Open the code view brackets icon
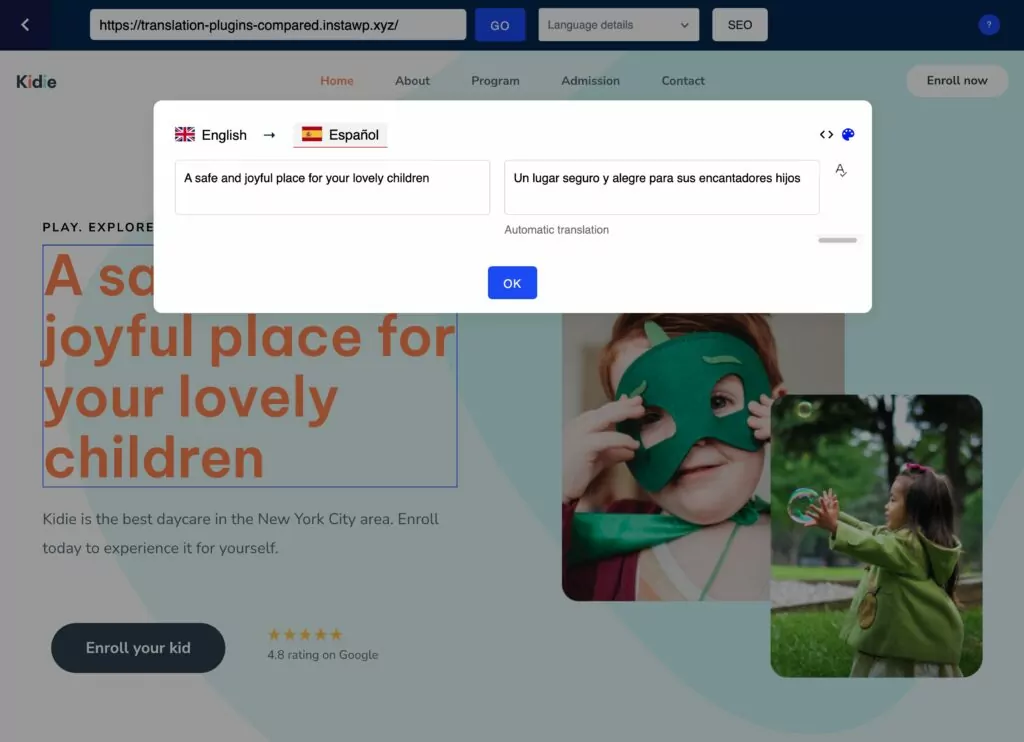The image size is (1024, 742). (826, 135)
